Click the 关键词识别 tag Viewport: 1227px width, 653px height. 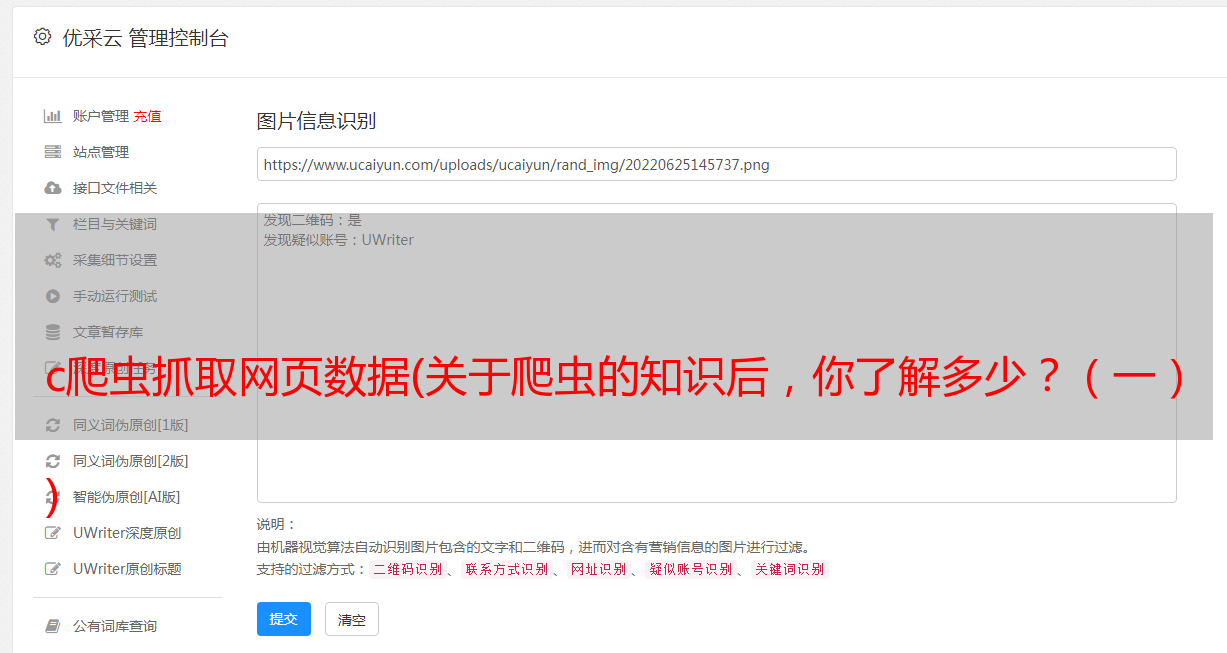point(789,569)
